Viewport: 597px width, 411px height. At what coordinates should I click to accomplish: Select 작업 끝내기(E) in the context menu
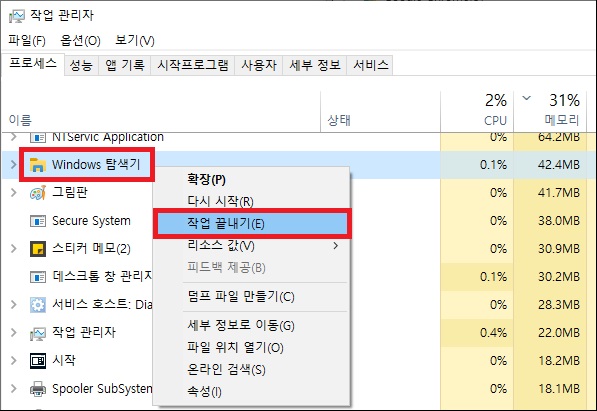click(252, 223)
